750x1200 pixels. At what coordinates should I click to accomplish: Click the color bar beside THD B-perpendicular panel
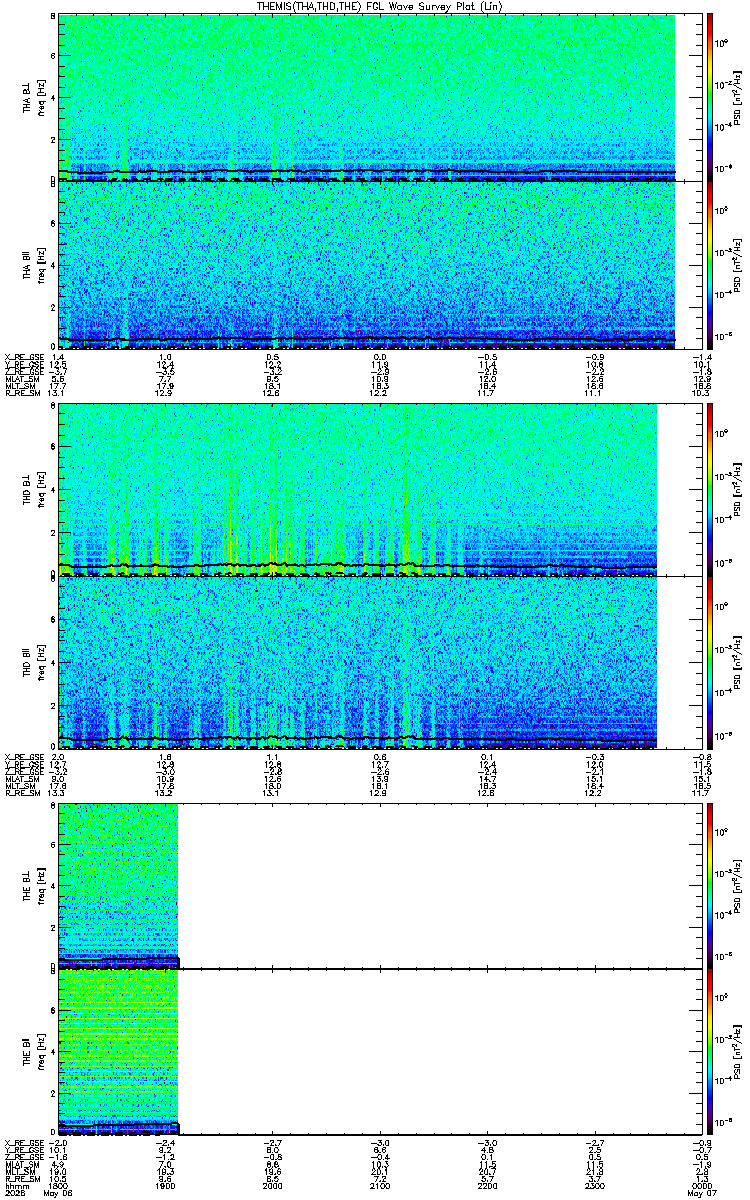tap(710, 489)
